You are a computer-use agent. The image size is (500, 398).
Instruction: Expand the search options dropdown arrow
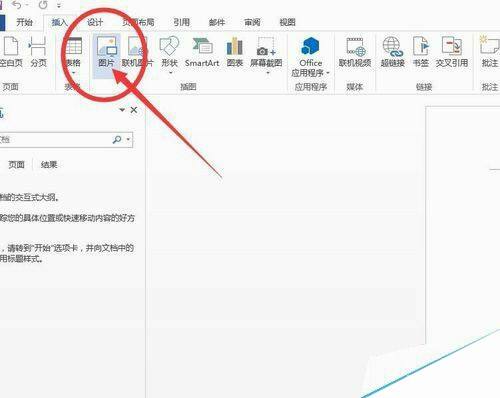tap(128, 139)
